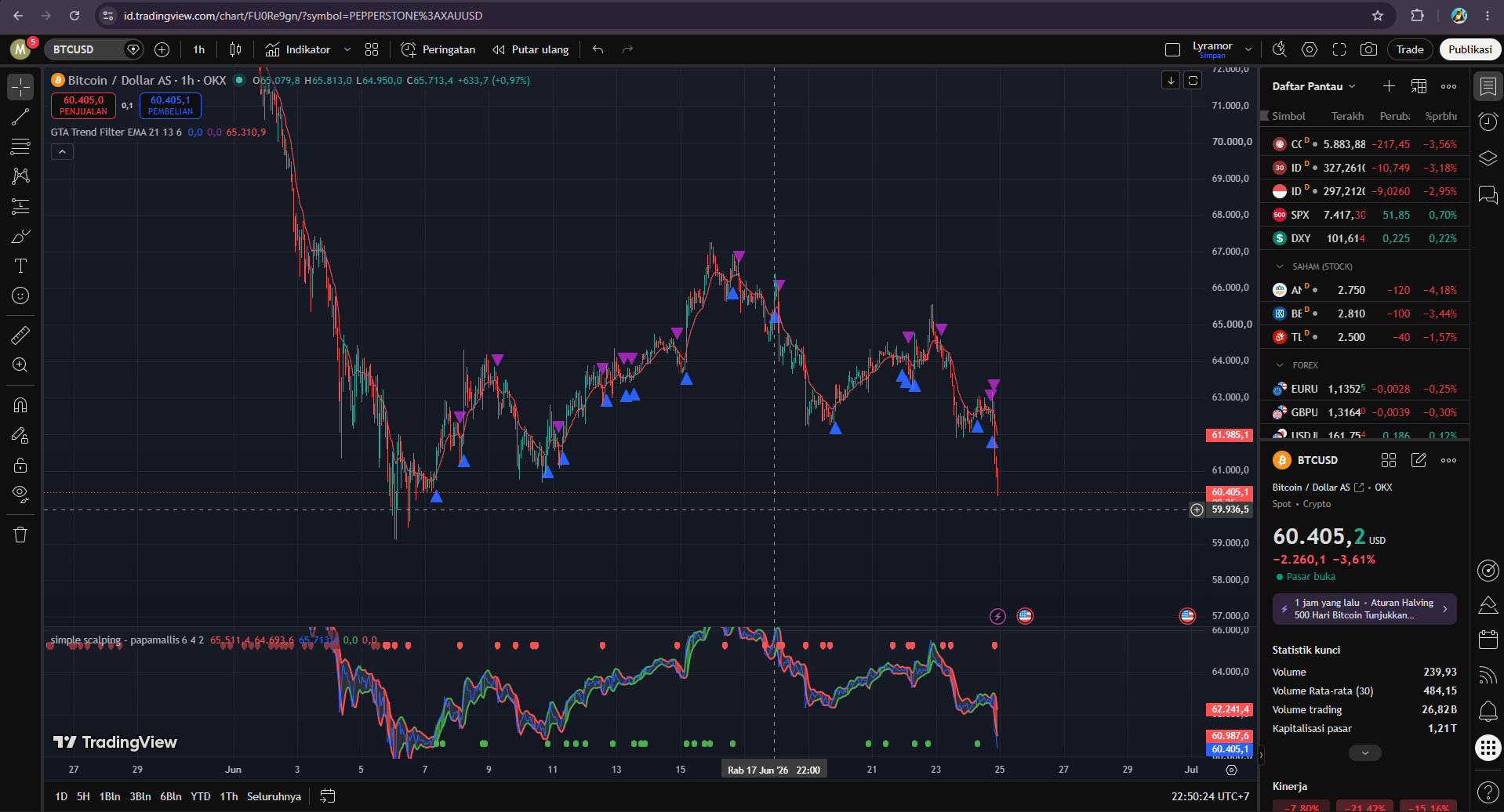Open the zoom in tool
1504x812 pixels.
pyautogui.click(x=20, y=365)
